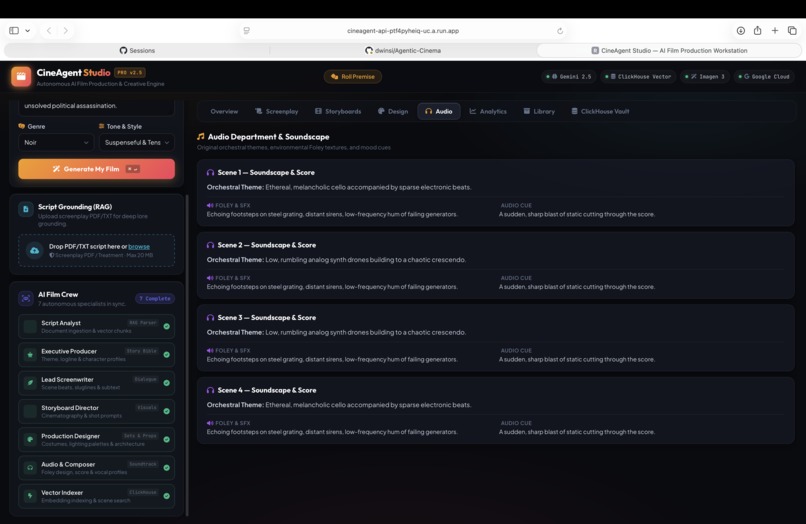This screenshot has height=524, width=806.
Task: Show the tab overview icon
Action: tap(792, 31)
